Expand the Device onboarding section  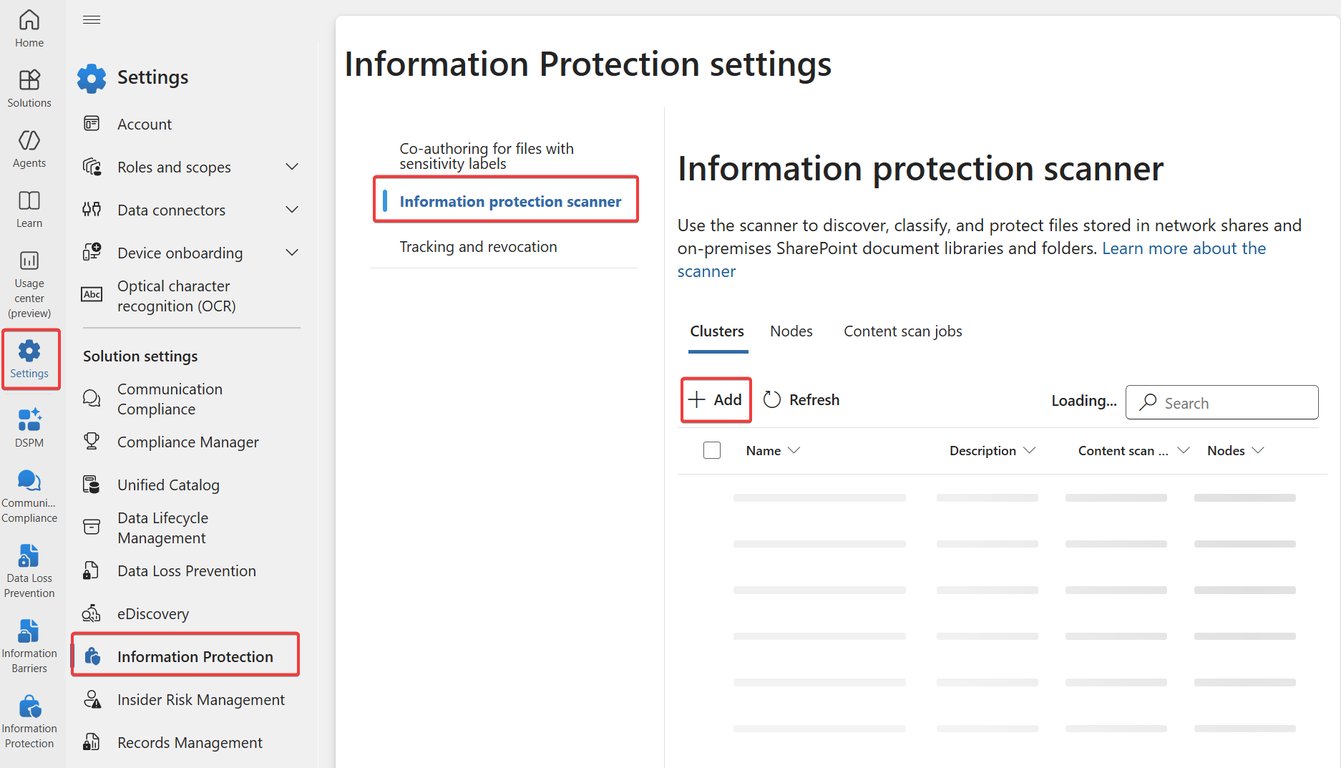[291, 253]
